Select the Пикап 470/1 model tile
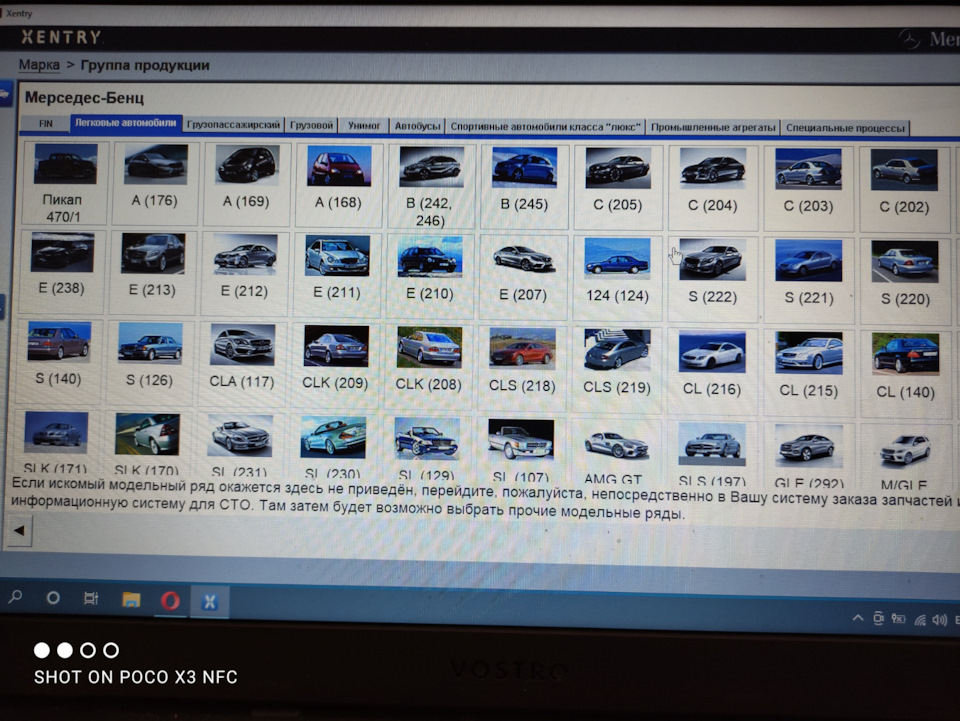Viewport: 960px width, 721px height. (64, 183)
